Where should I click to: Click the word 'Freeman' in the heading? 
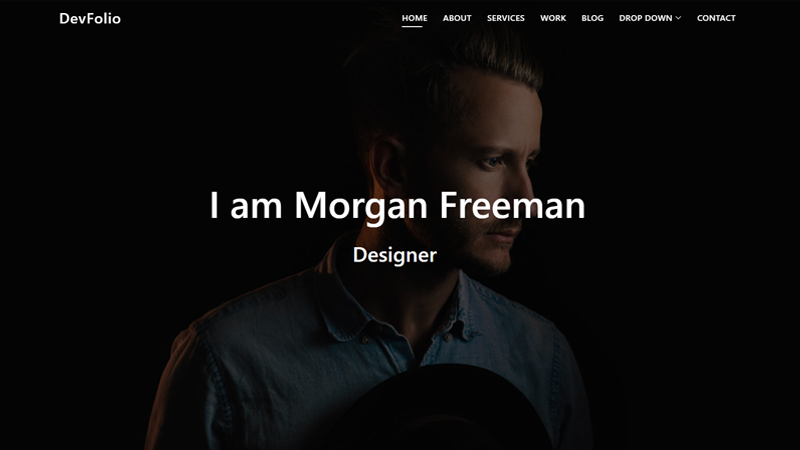pos(512,205)
